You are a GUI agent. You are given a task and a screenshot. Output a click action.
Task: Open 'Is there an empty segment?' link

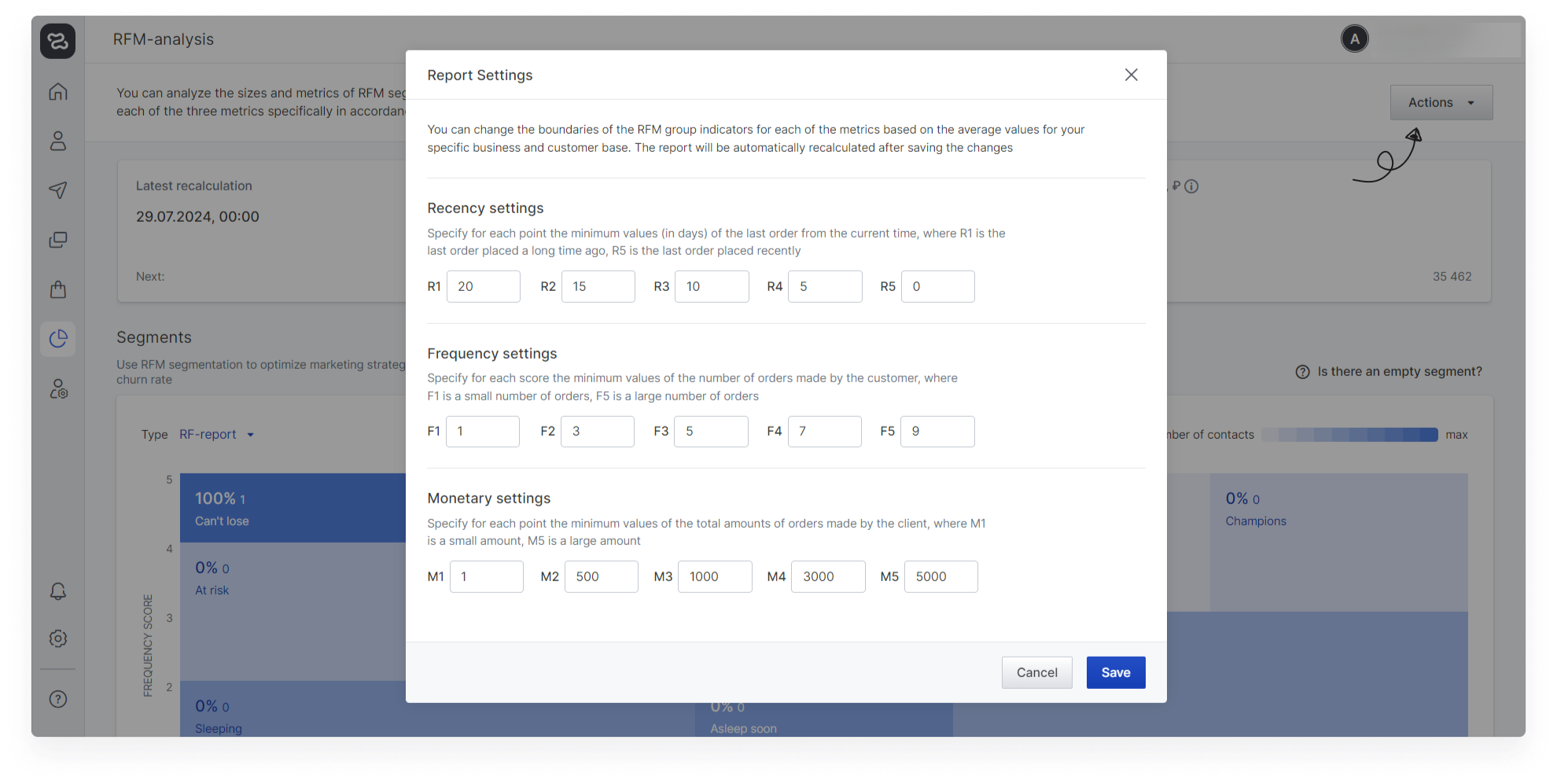pos(1399,372)
